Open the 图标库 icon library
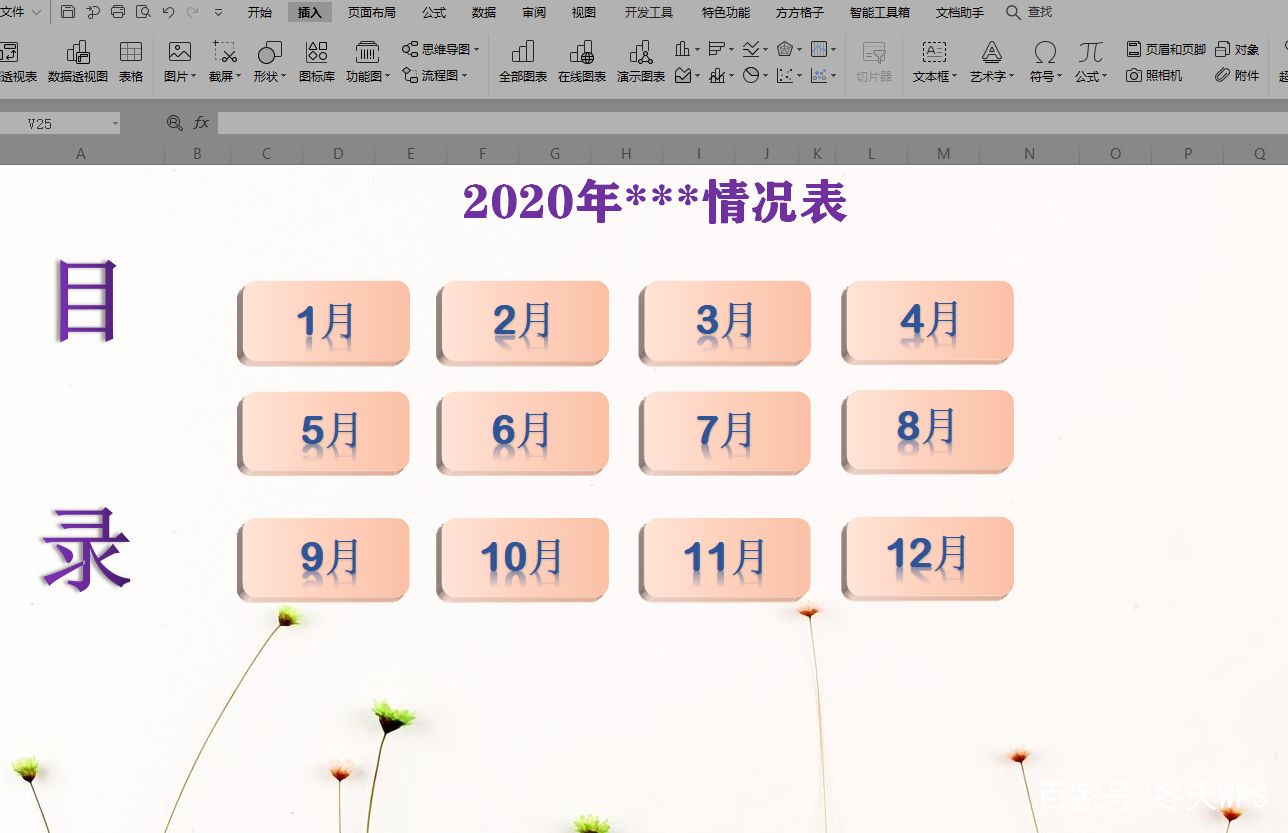The image size is (1288, 833). 317,61
